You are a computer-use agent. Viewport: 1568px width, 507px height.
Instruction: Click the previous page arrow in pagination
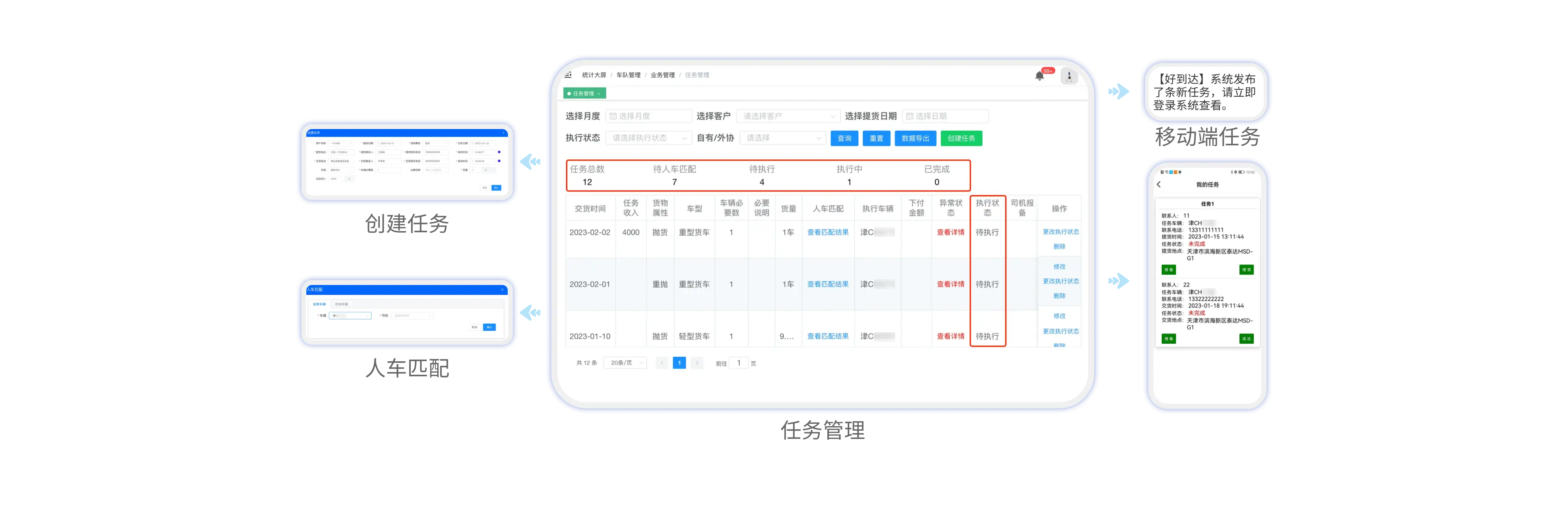[662, 363]
